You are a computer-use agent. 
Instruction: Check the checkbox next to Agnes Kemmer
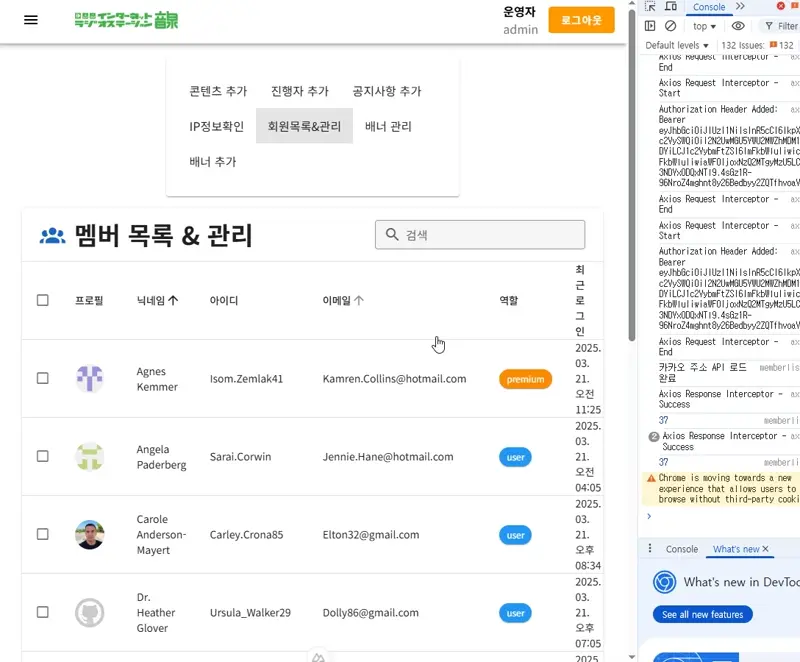(42, 379)
